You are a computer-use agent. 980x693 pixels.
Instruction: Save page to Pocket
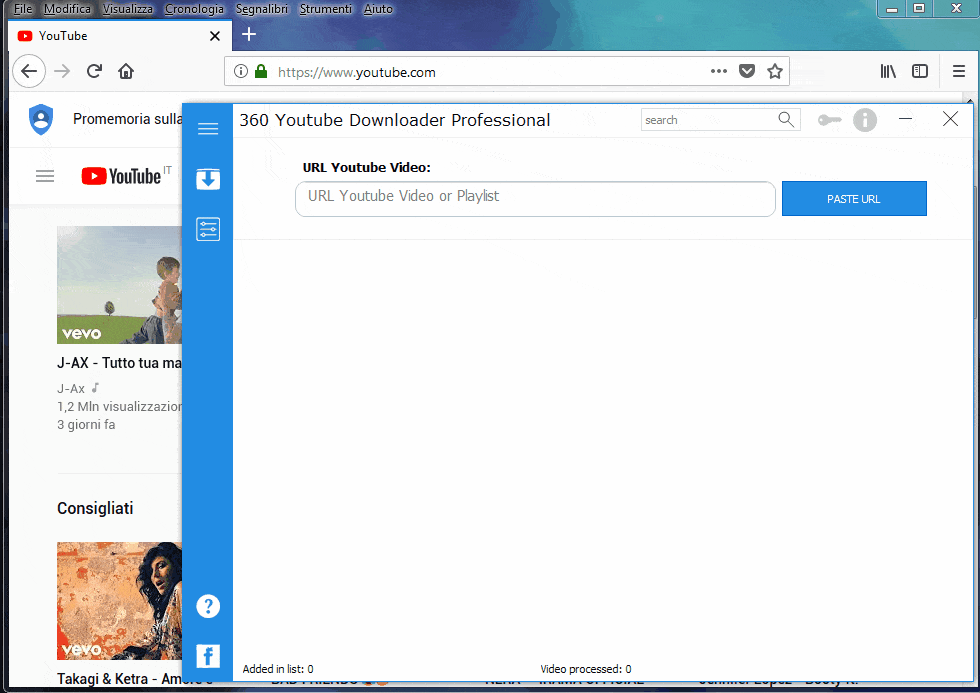(x=747, y=71)
